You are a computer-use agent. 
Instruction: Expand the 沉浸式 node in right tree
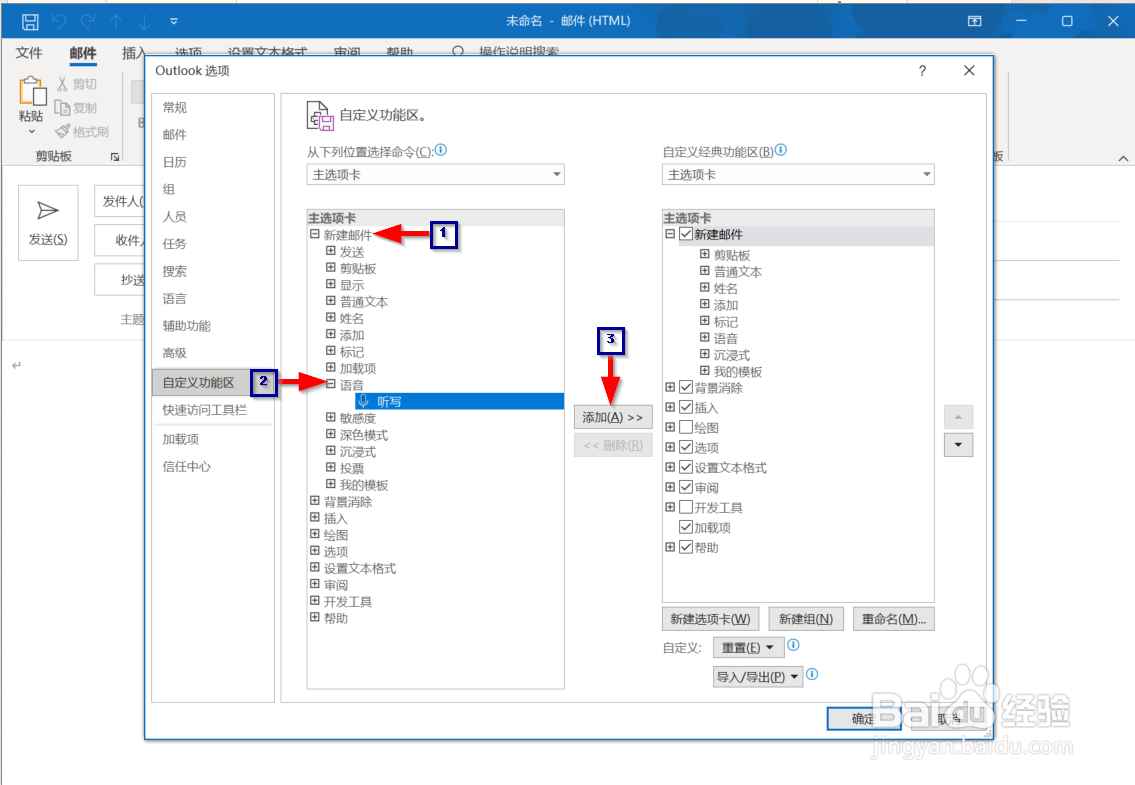tap(704, 354)
